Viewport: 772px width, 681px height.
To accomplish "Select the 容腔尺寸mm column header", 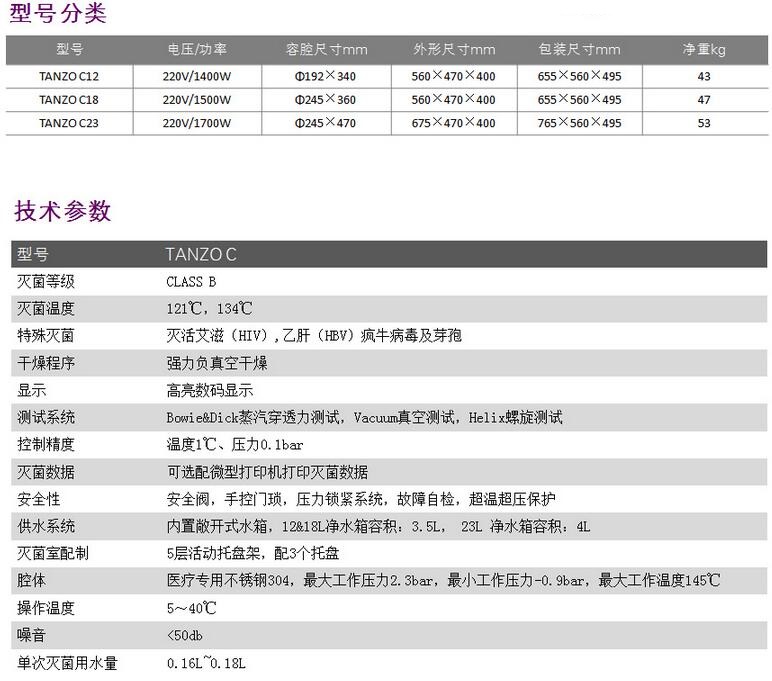I will [326, 49].
